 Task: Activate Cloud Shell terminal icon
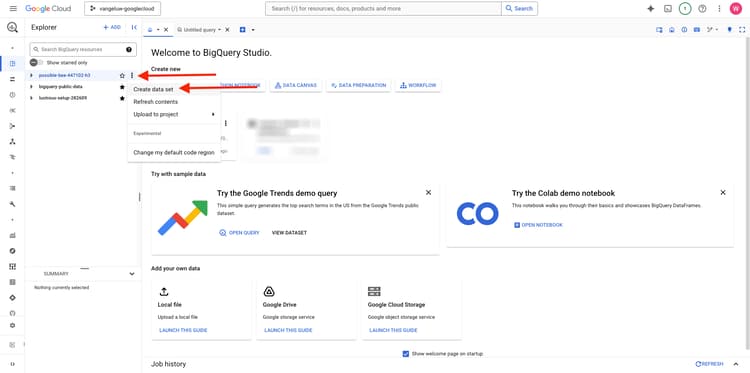pos(668,9)
